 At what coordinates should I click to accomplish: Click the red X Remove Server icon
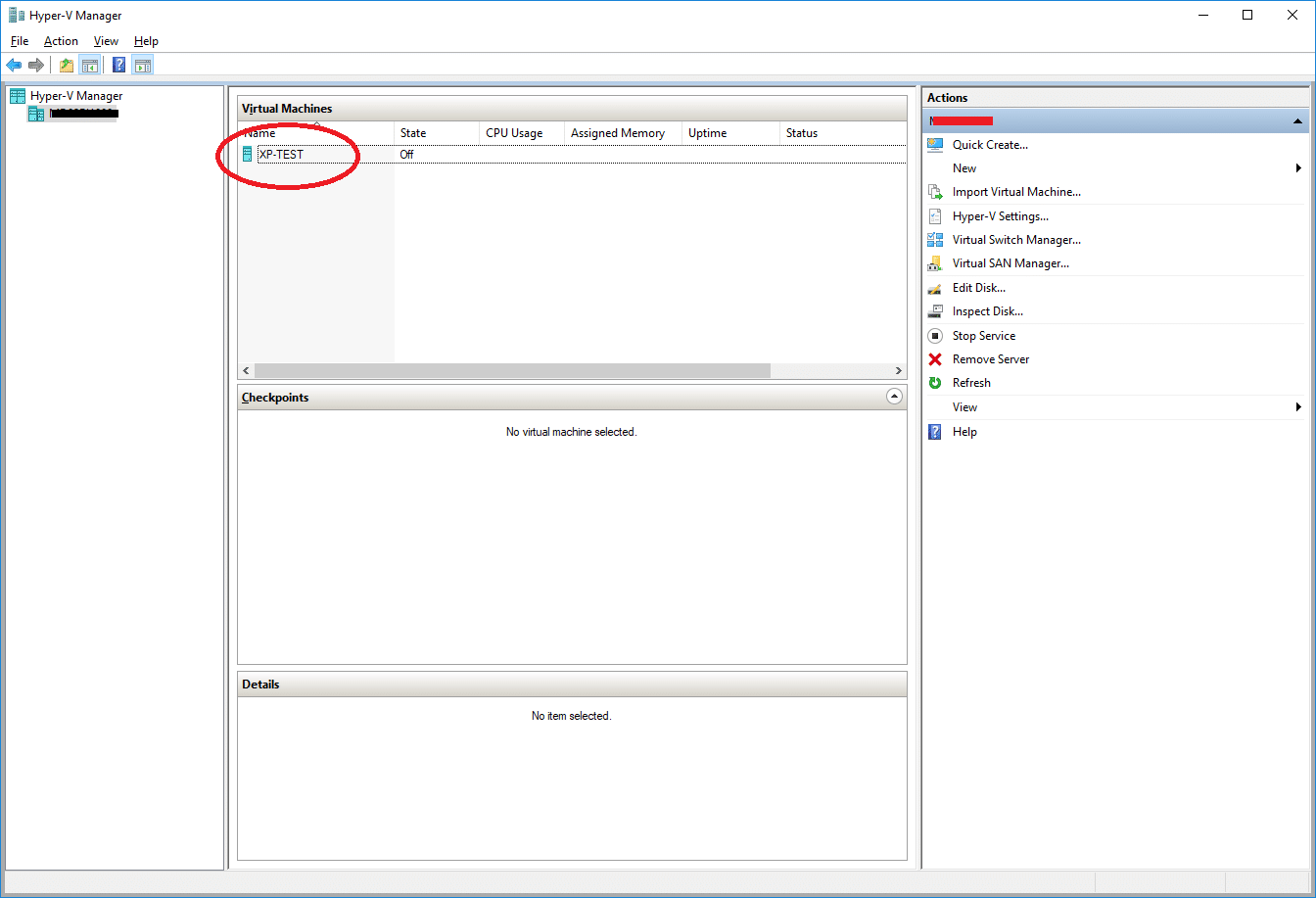[x=935, y=359]
